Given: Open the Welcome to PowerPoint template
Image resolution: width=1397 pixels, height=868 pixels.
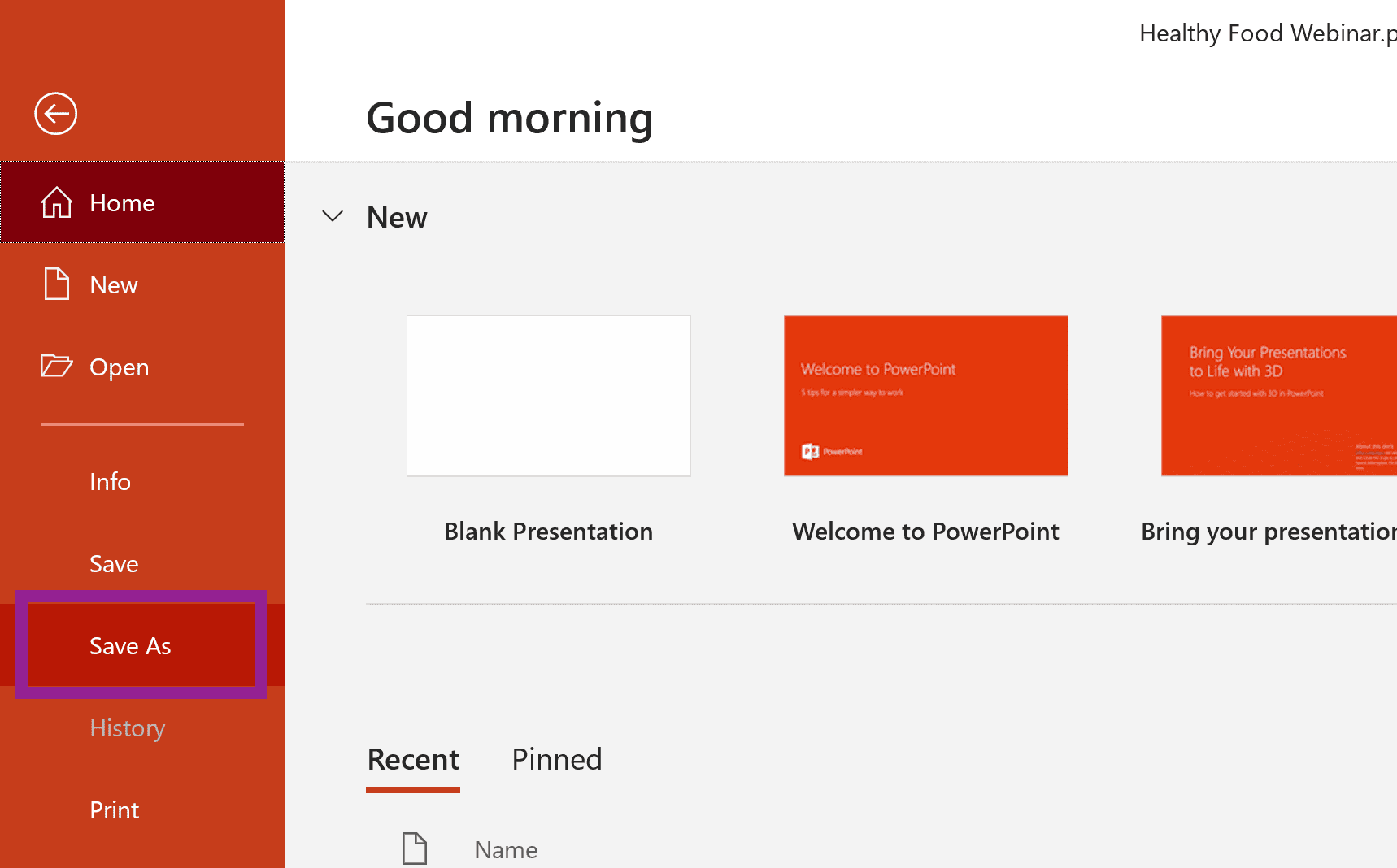Looking at the screenshot, I should click(925, 396).
